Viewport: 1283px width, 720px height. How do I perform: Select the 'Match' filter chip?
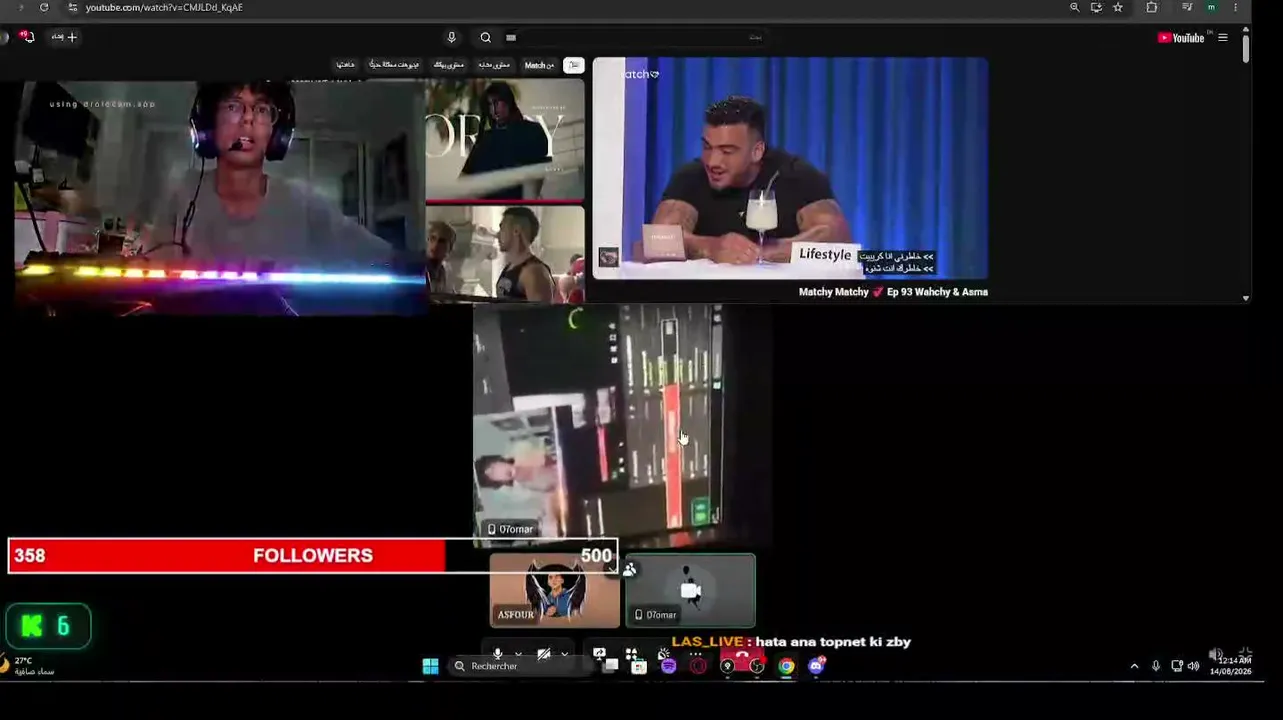click(539, 65)
